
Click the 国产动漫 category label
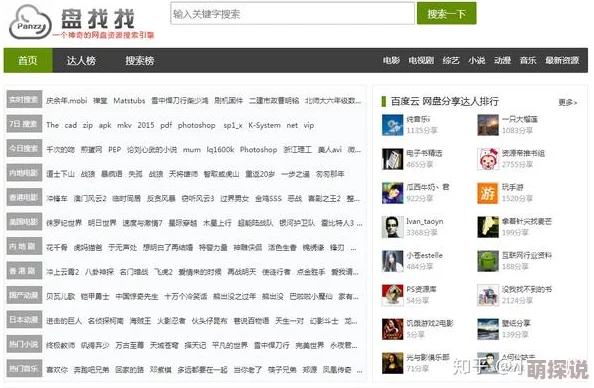(x=24, y=296)
